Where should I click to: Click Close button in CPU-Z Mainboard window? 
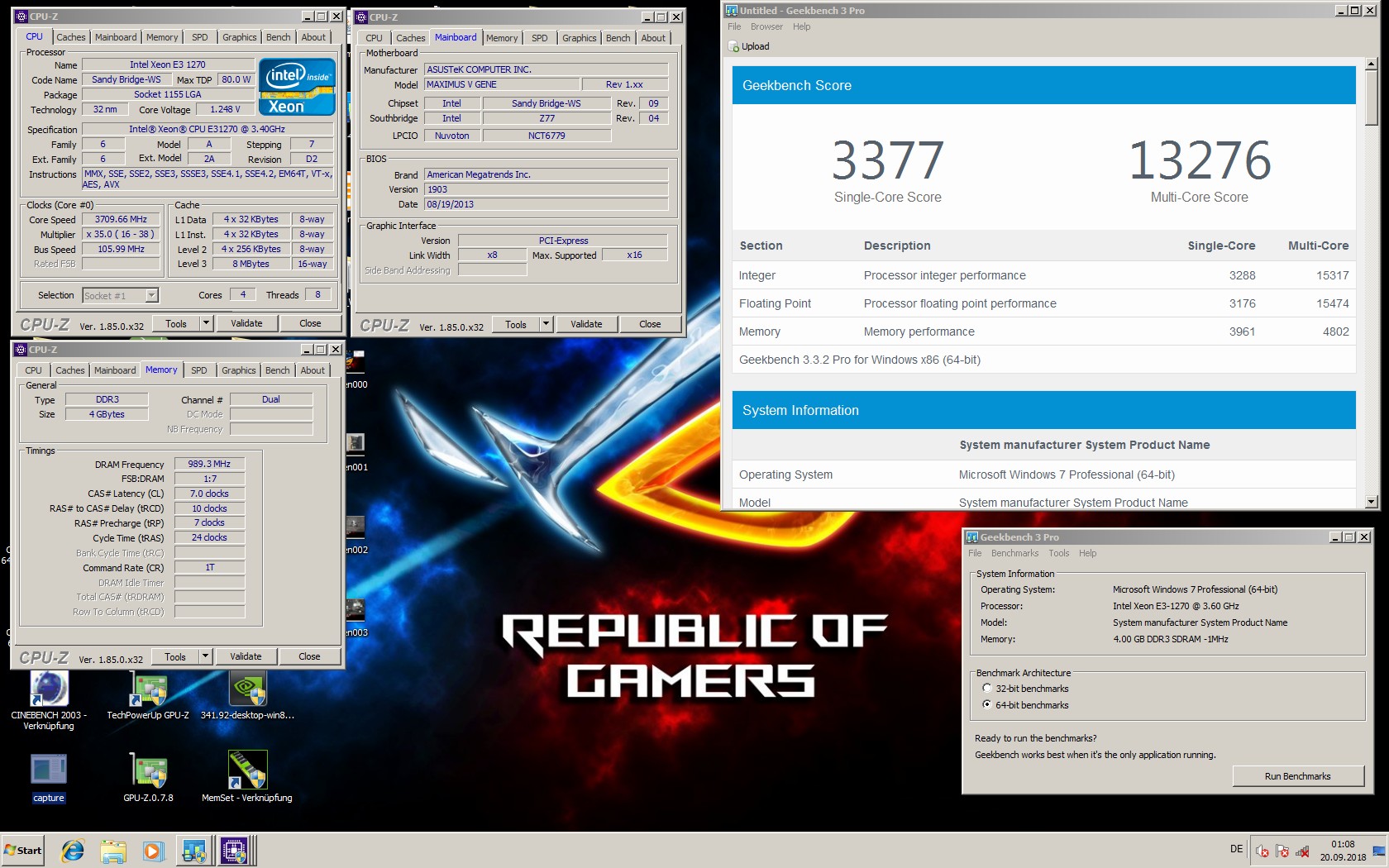coord(650,324)
